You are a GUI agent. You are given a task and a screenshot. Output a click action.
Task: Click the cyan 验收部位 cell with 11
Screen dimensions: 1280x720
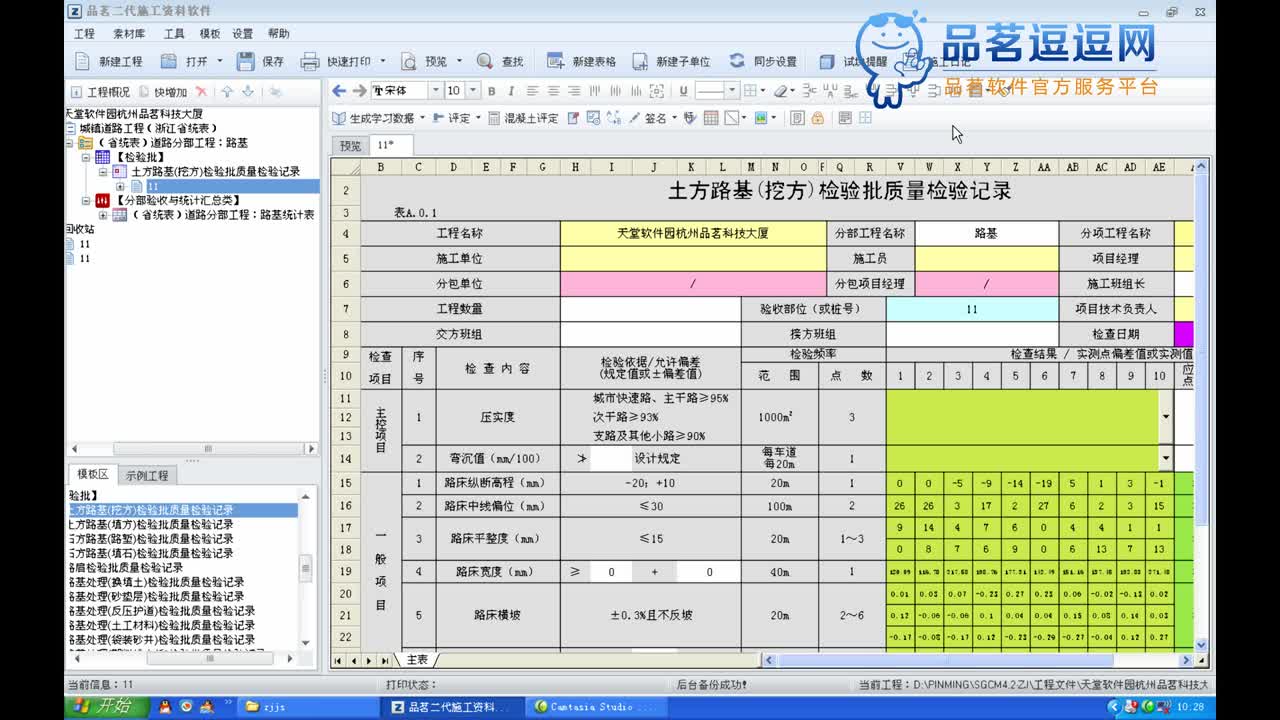[972, 309]
